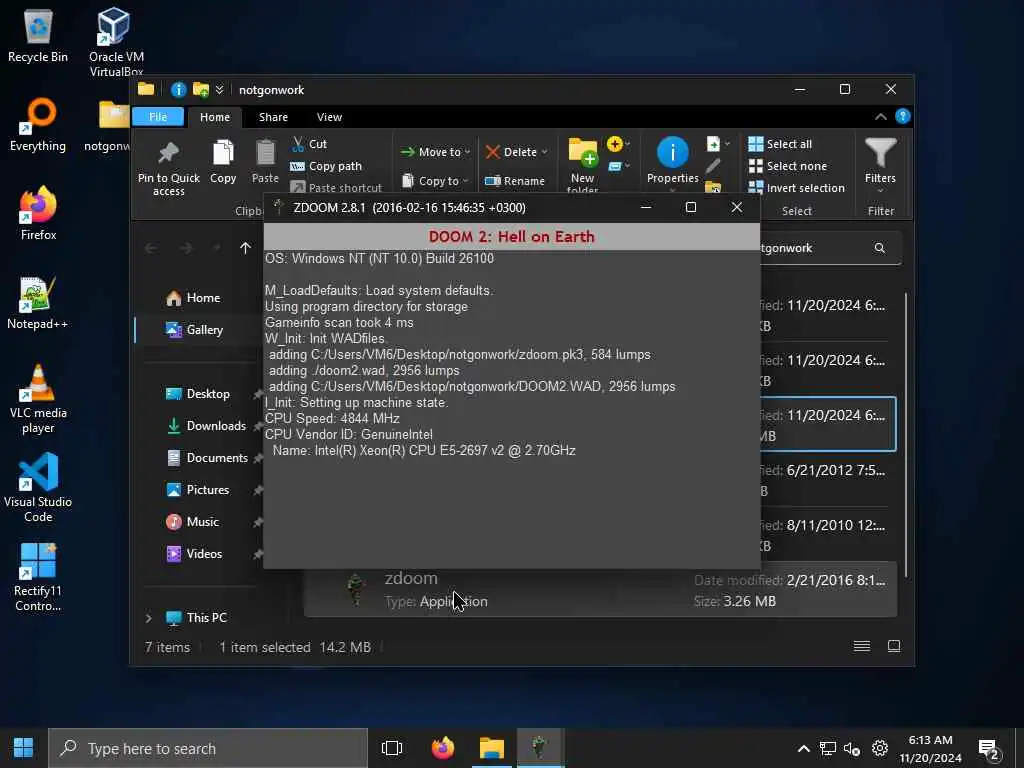Click Type here to search taskbar box
Screen dimensions: 1024x768
[208, 748]
